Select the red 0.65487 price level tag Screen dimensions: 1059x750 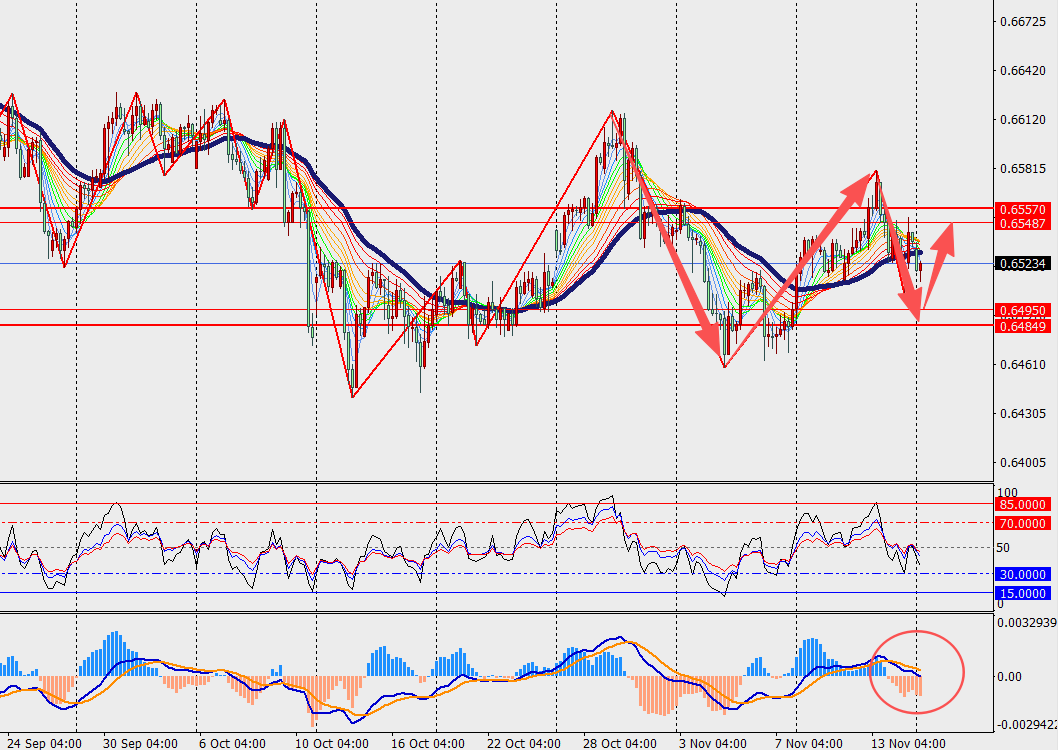(x=1022, y=223)
